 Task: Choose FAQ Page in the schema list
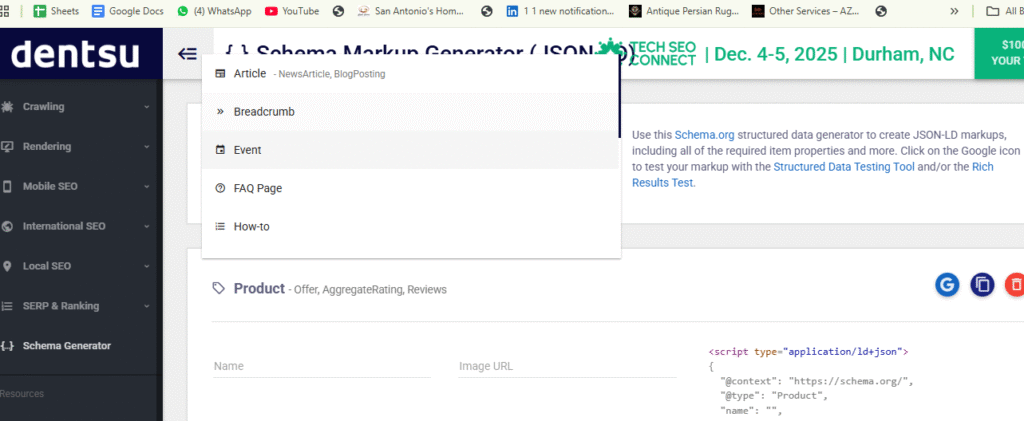coord(258,188)
